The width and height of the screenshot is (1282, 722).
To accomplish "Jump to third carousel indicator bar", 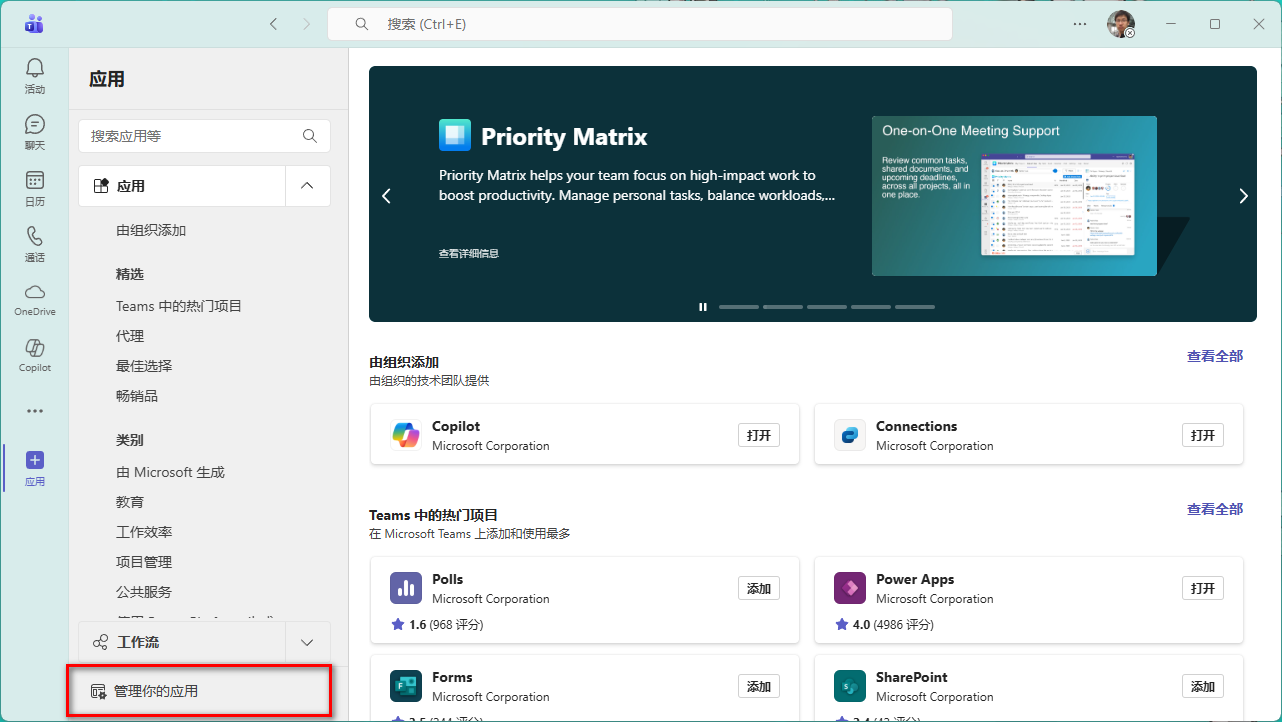I will 827,307.
